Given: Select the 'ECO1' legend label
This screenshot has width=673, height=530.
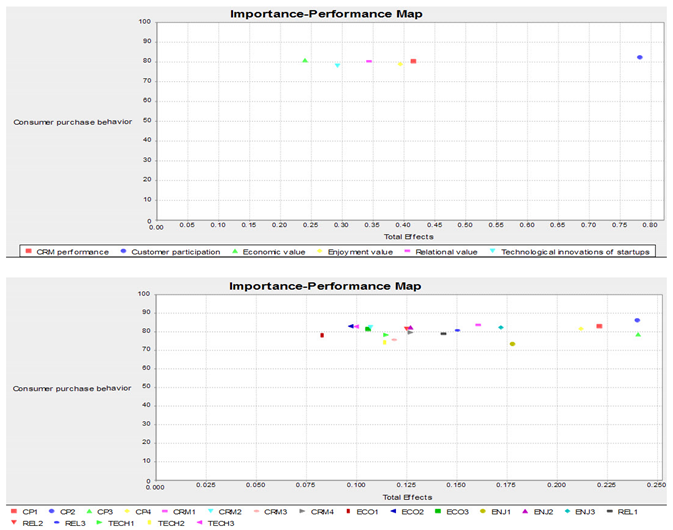Looking at the screenshot, I should [x=367, y=512].
